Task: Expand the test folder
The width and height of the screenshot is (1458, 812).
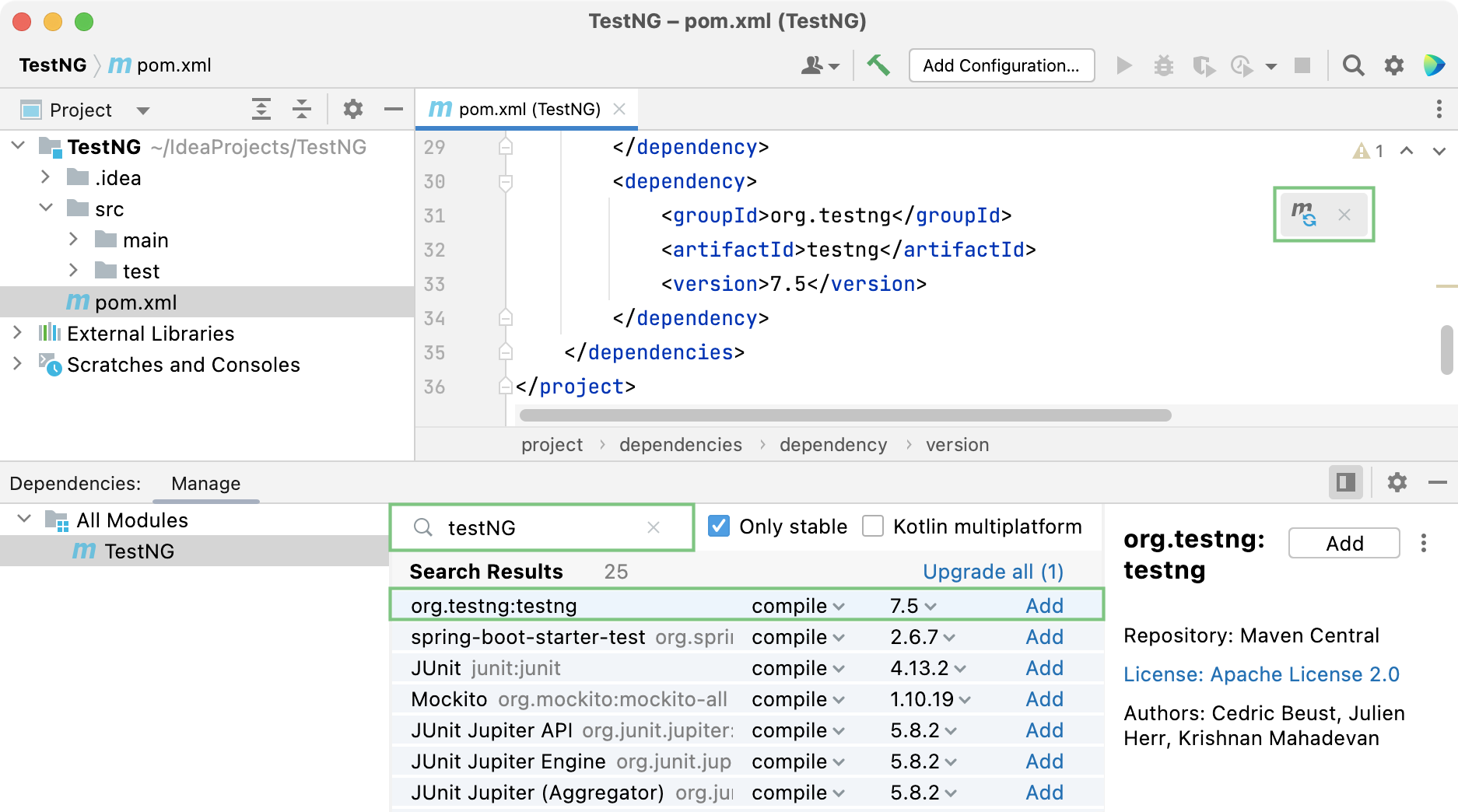Action: click(73, 271)
